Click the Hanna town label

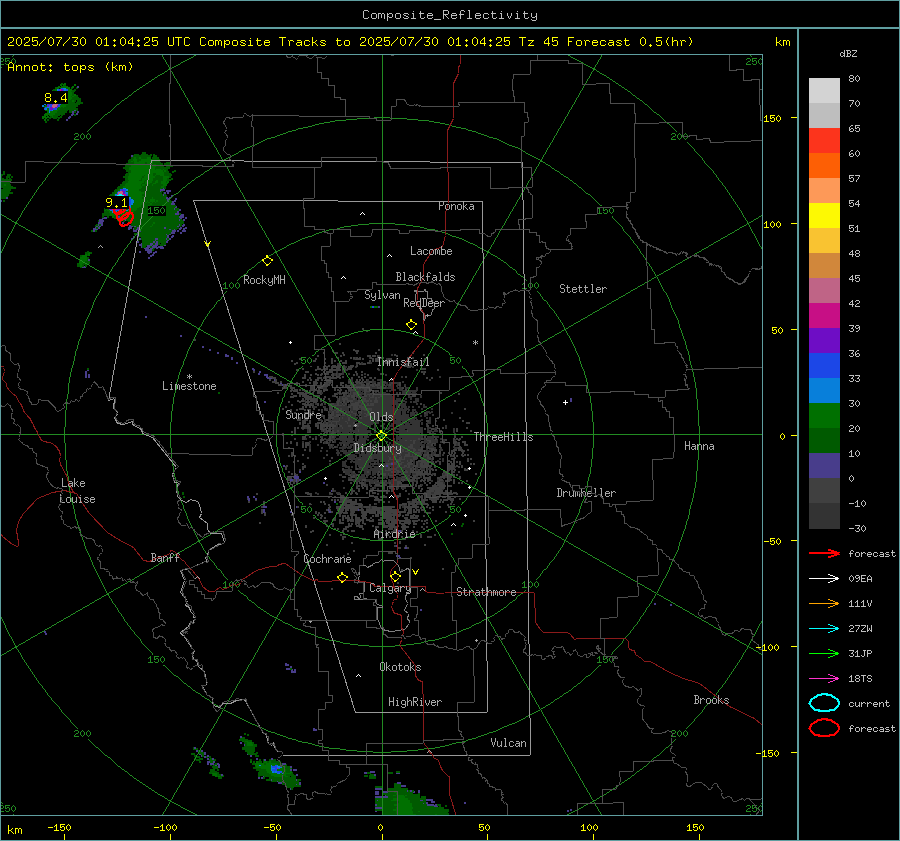coord(699,446)
